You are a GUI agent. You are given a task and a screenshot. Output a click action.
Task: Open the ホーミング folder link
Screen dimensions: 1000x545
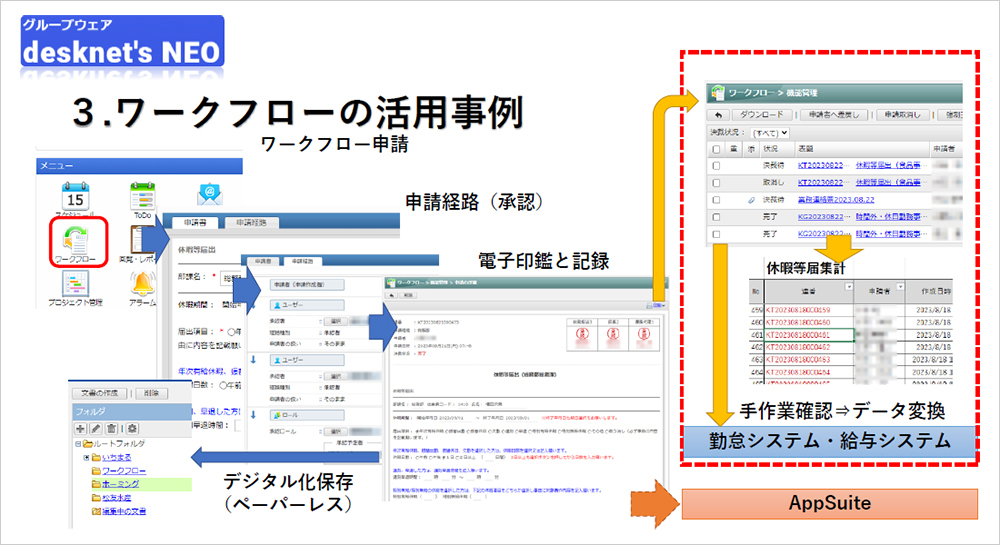[121, 484]
